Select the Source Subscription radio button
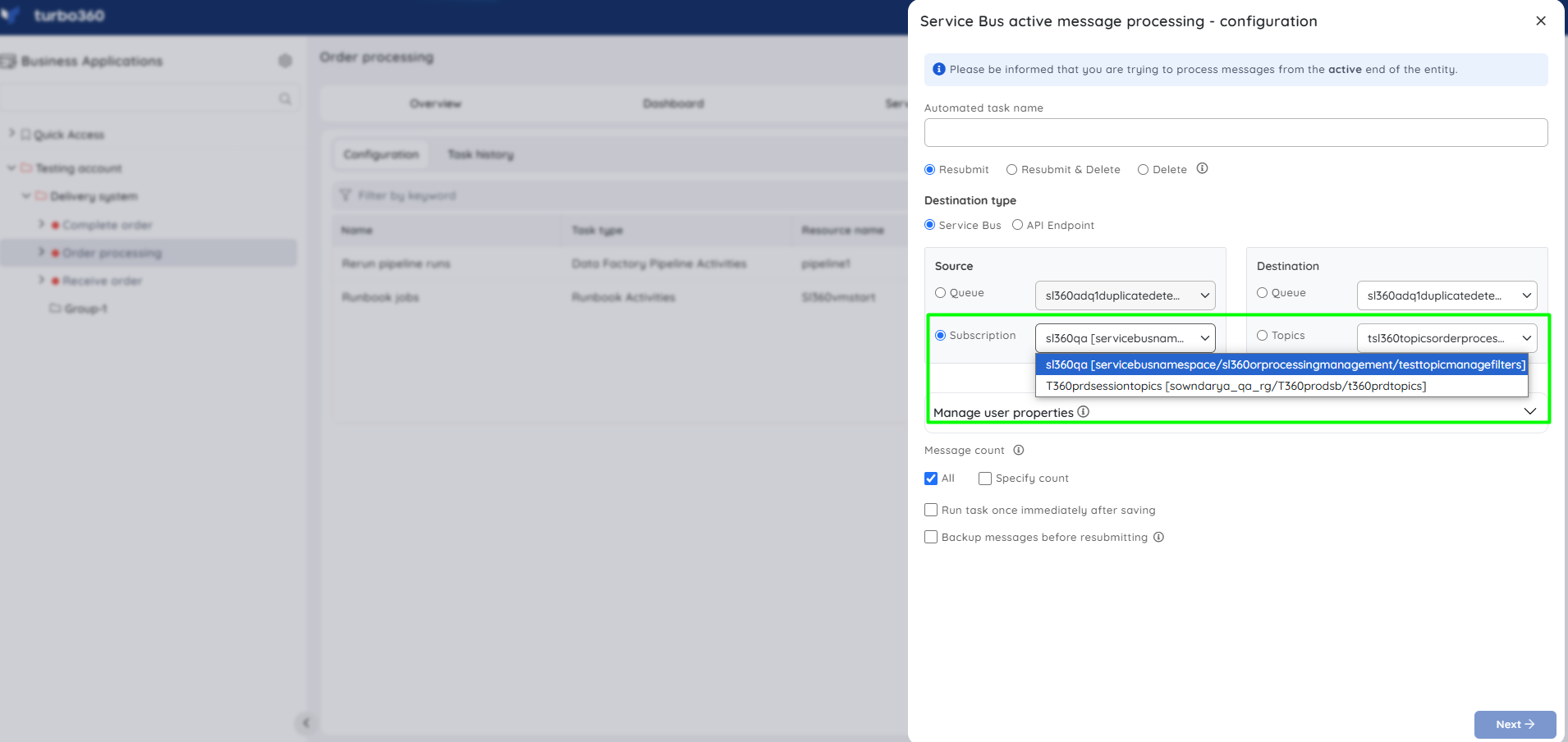Image resolution: width=1568 pixels, height=742 pixels. point(941,335)
